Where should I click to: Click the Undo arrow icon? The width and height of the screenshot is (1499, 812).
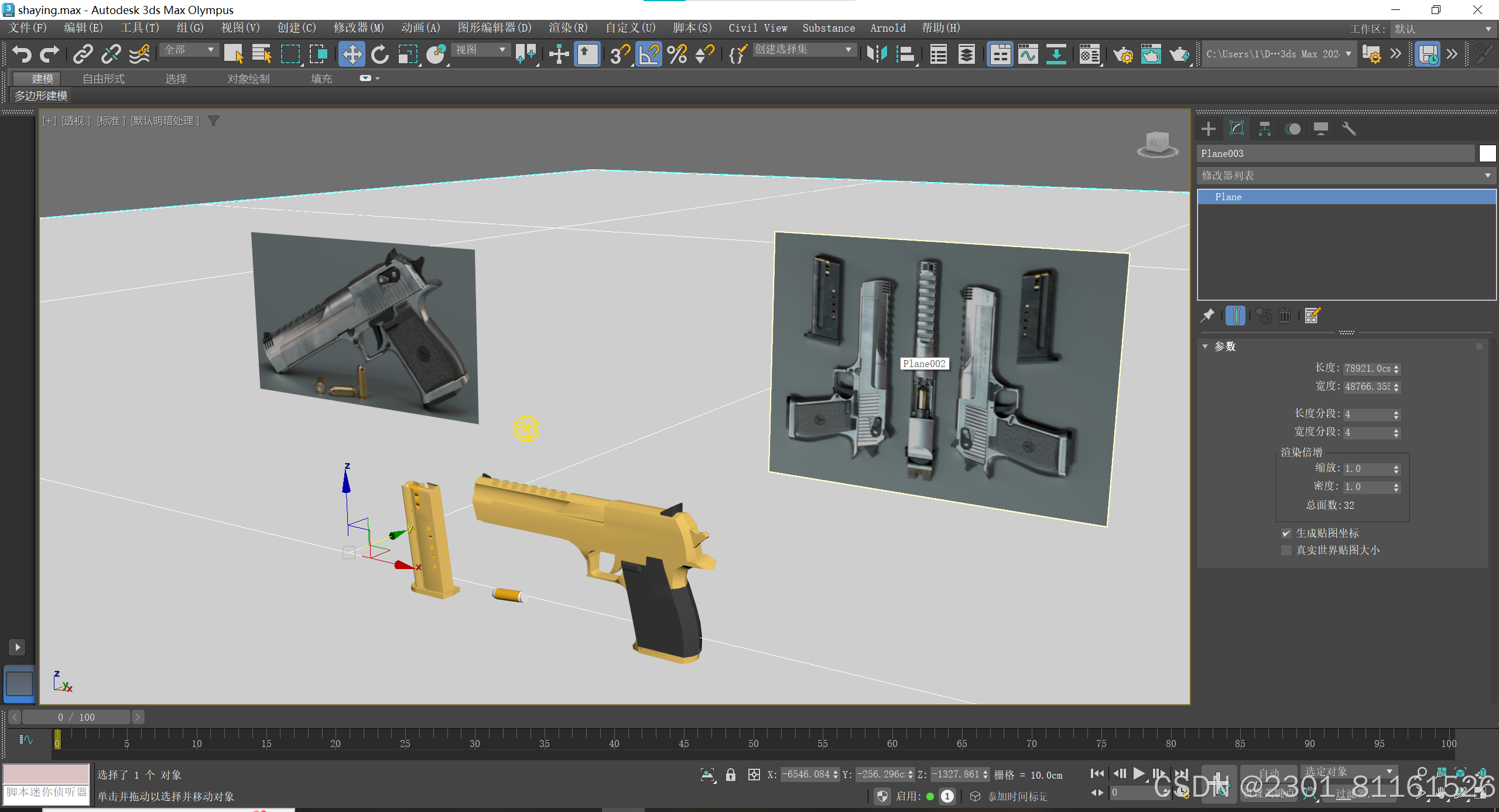click(22, 54)
